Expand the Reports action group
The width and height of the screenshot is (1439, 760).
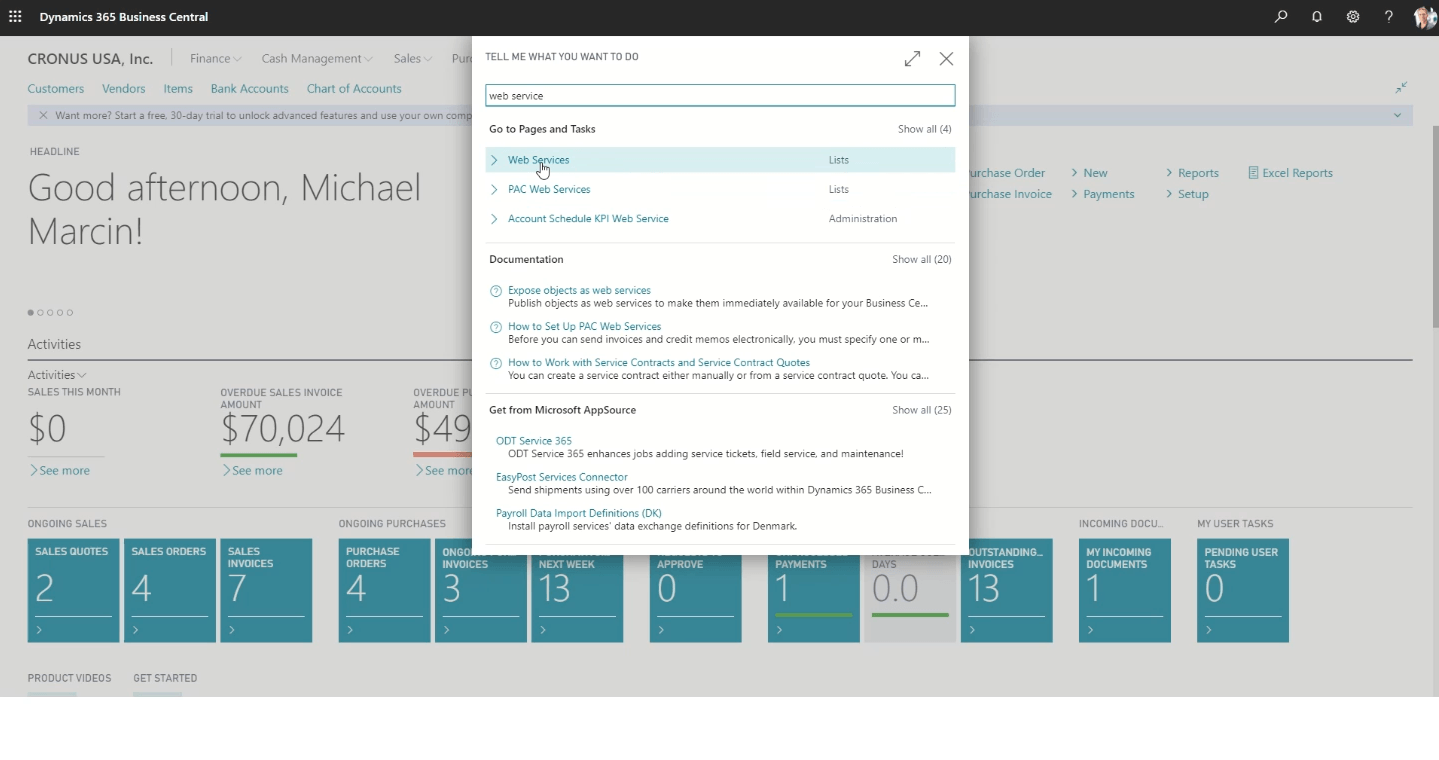click(x=1193, y=173)
